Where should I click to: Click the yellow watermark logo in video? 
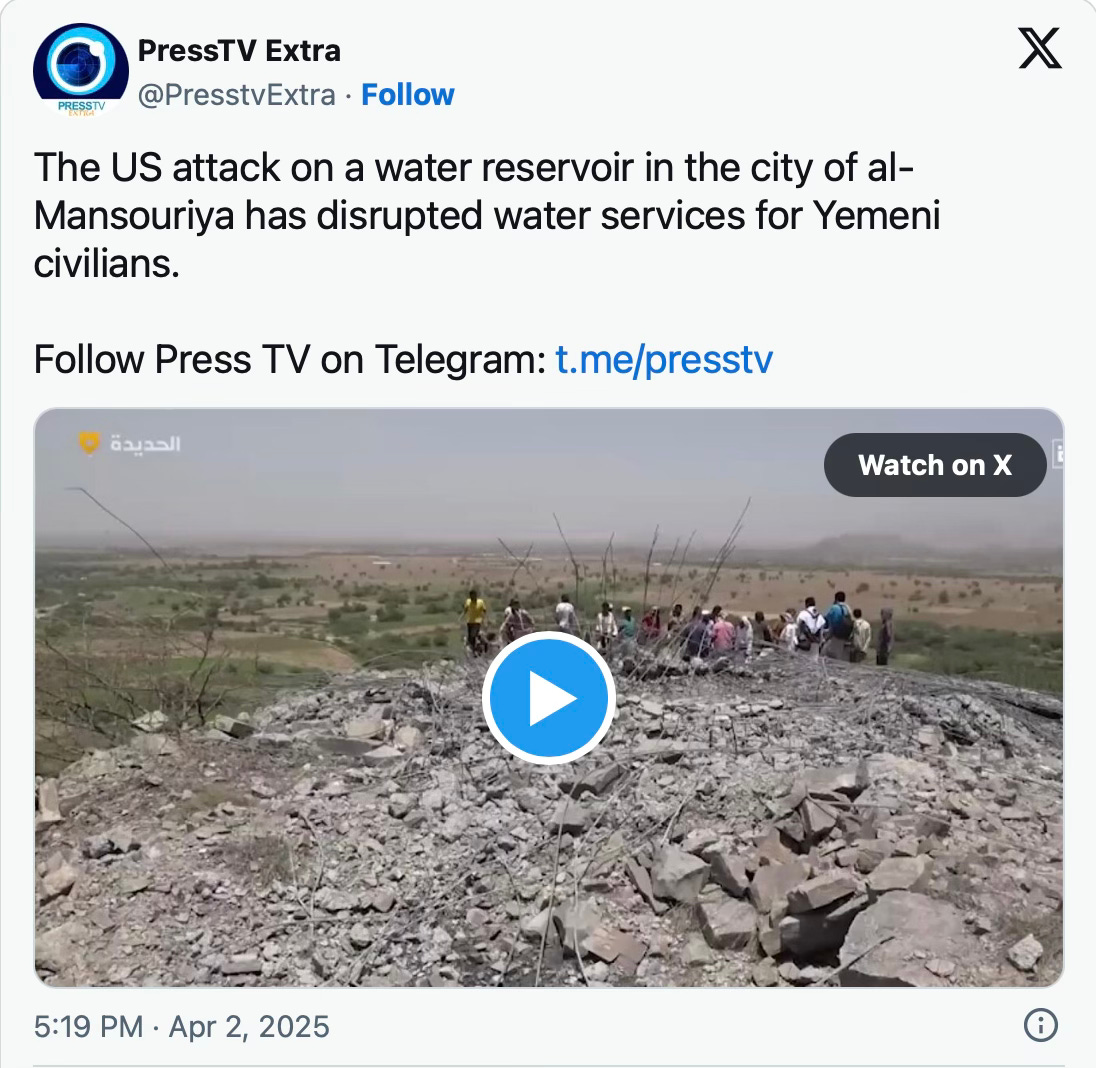tap(89, 443)
